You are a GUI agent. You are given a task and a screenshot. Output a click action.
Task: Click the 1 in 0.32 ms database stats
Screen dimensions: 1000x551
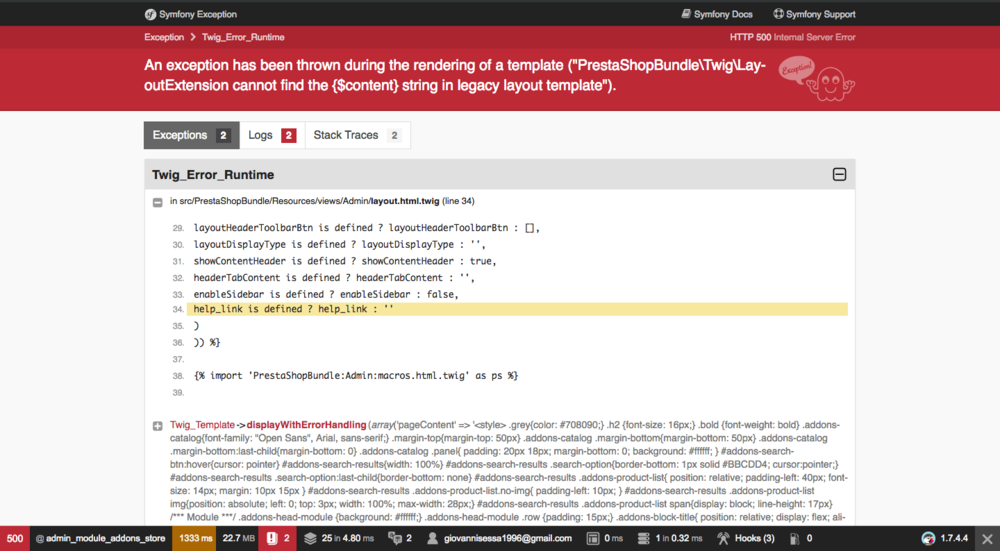(679, 538)
